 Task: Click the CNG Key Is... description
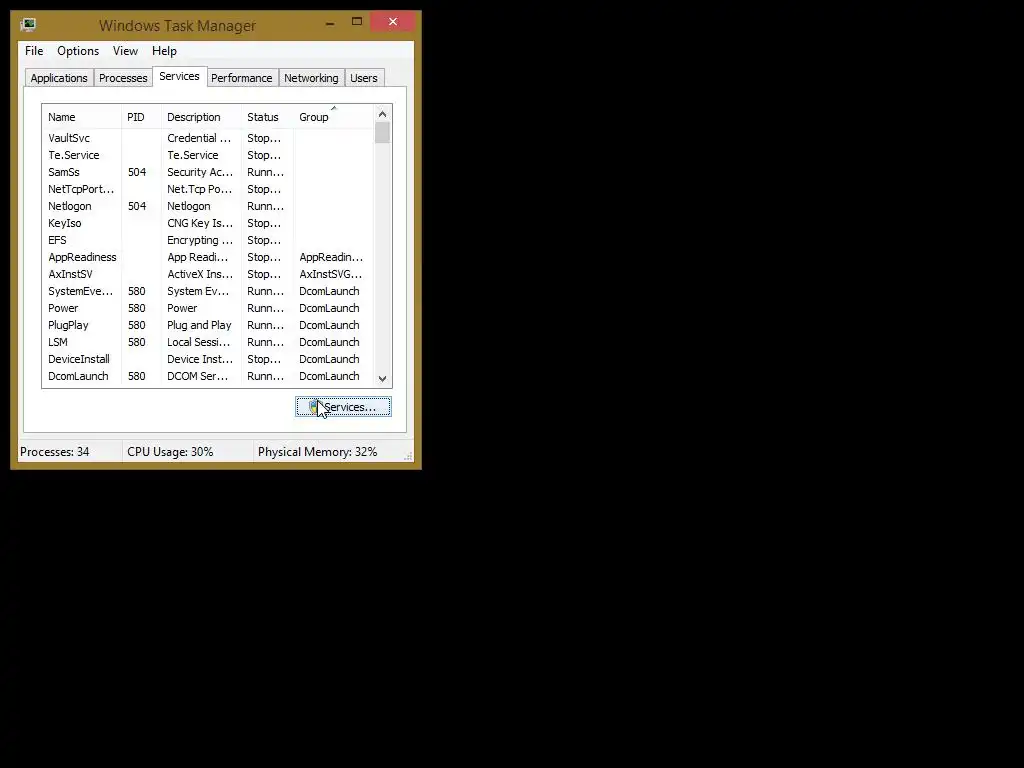tap(200, 223)
